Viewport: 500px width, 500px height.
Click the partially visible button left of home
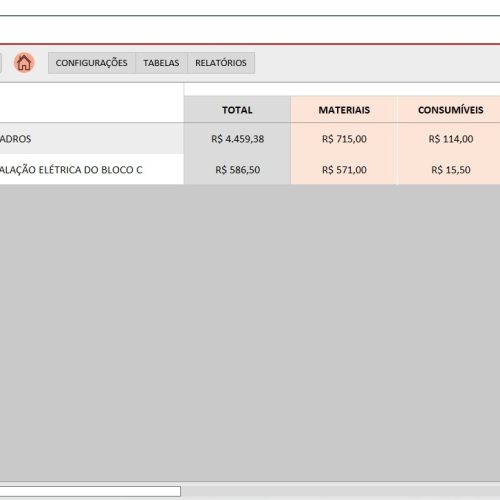(x=1, y=63)
